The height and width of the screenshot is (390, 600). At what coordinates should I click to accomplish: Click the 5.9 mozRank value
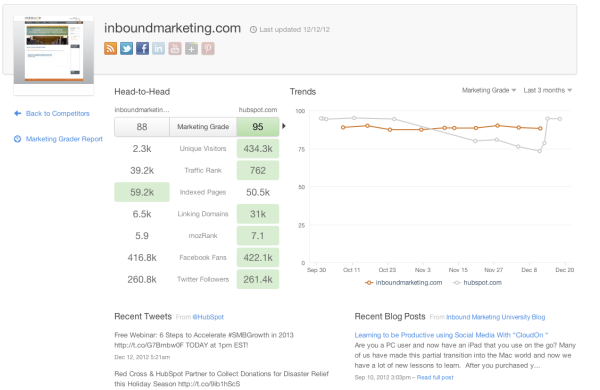(142, 236)
